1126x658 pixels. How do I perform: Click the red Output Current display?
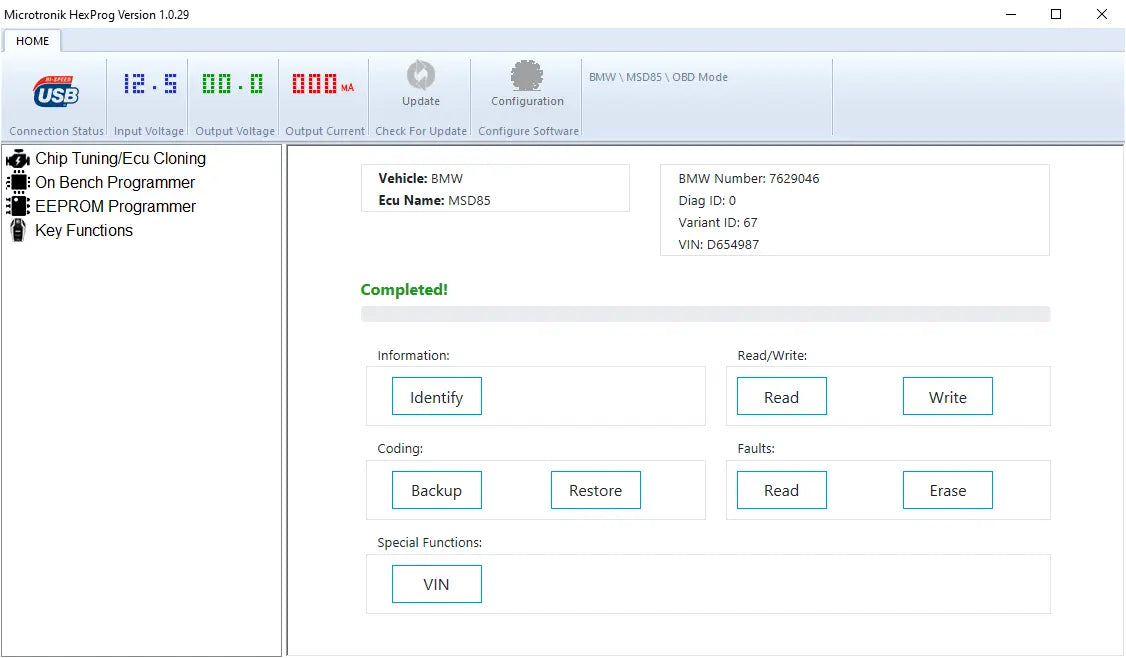coord(322,84)
